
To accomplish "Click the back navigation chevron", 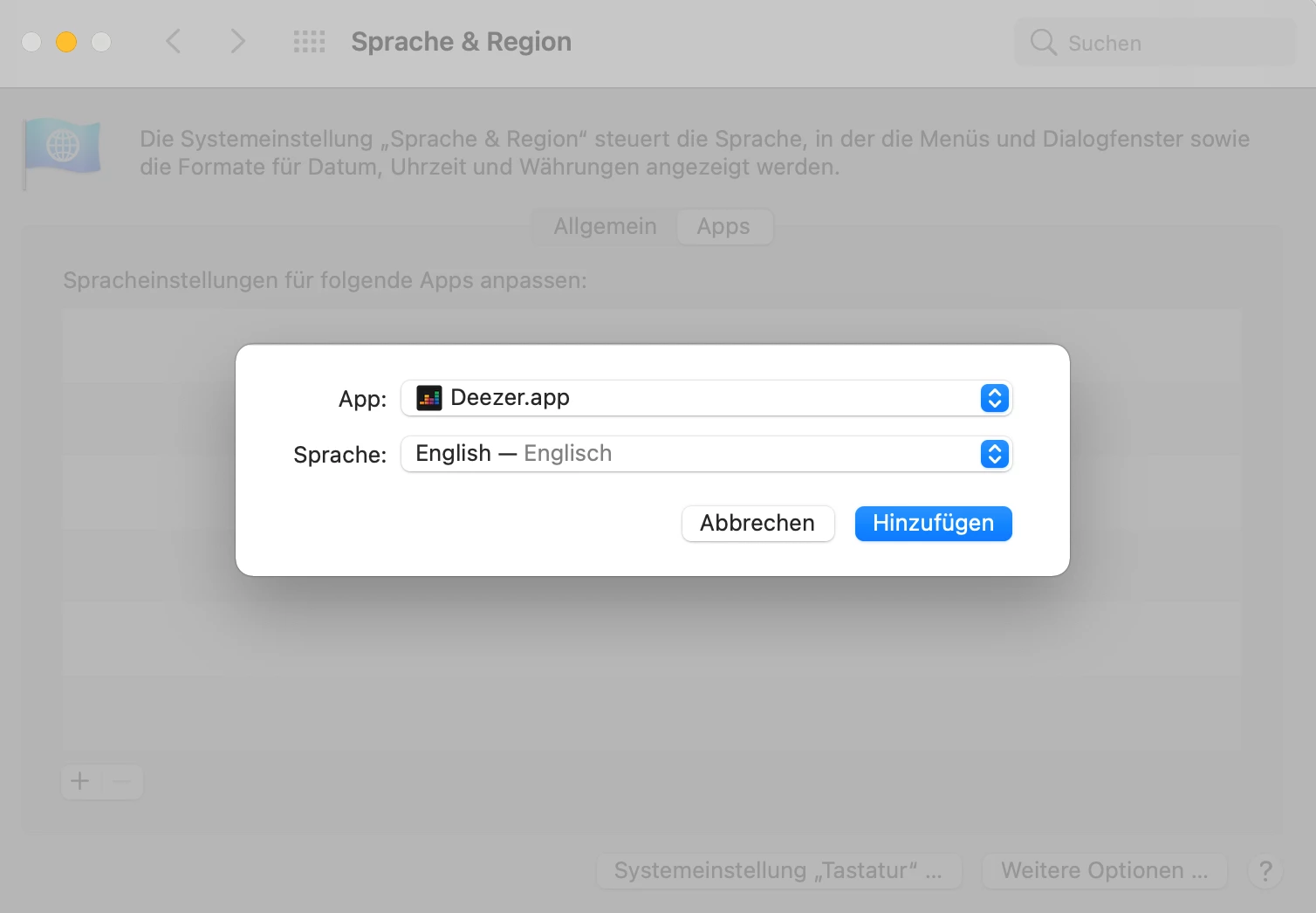I will point(174,41).
